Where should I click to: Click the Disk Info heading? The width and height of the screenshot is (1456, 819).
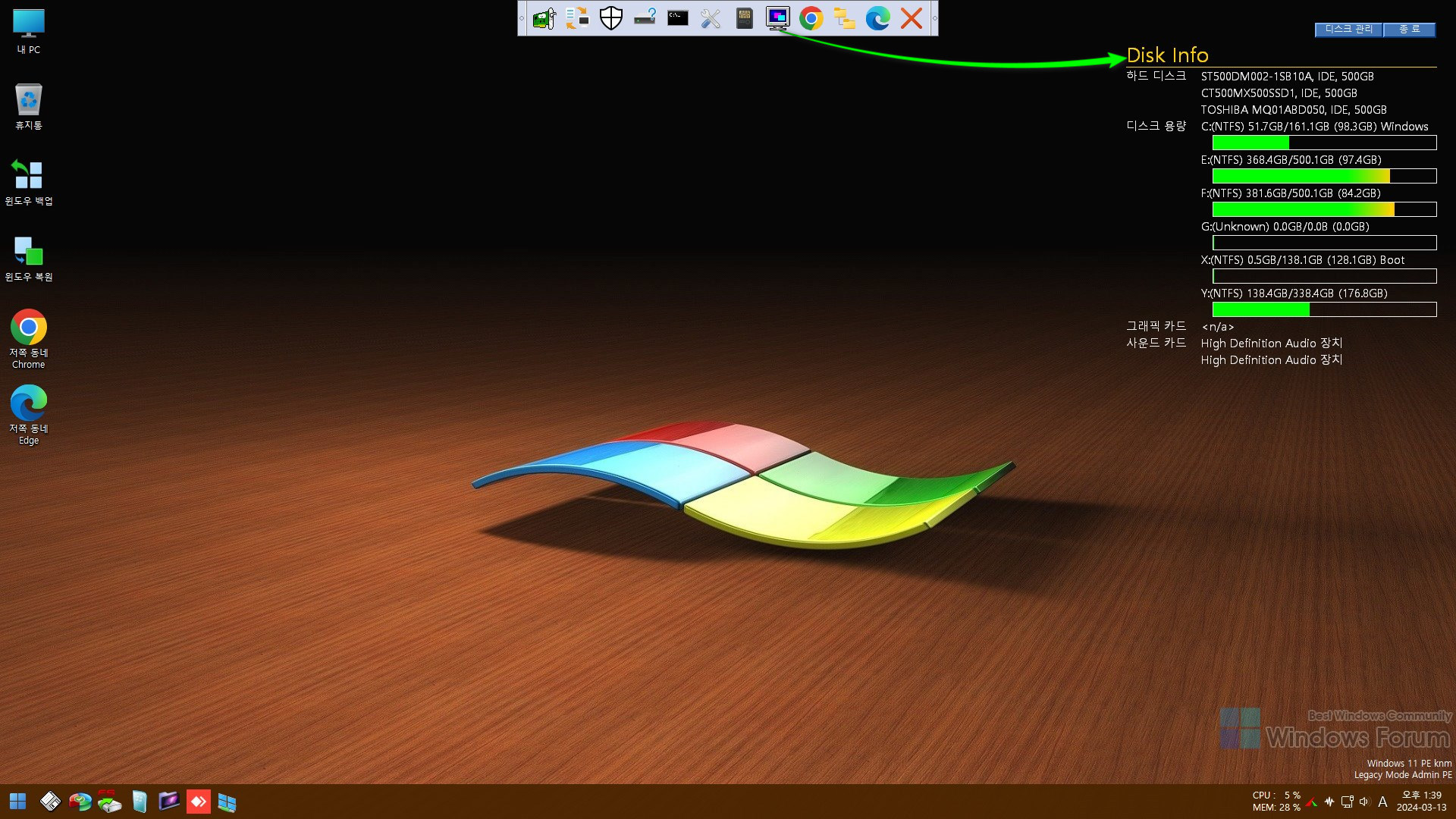pyautogui.click(x=1168, y=55)
